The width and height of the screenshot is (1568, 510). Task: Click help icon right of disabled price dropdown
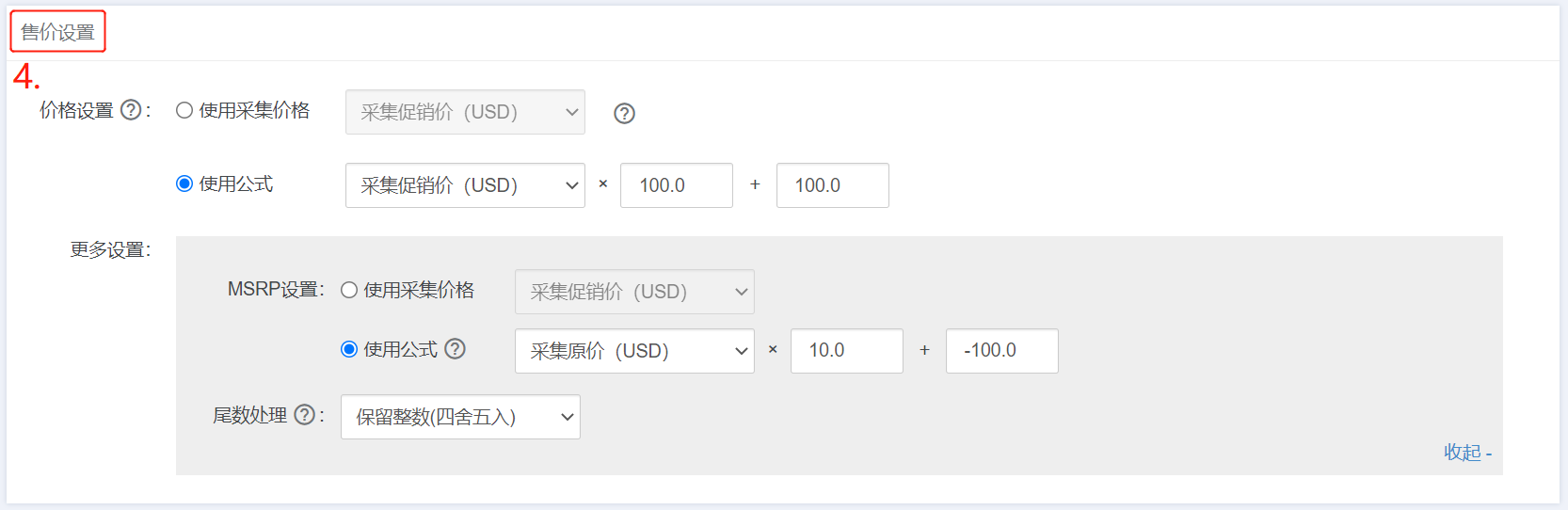click(624, 113)
